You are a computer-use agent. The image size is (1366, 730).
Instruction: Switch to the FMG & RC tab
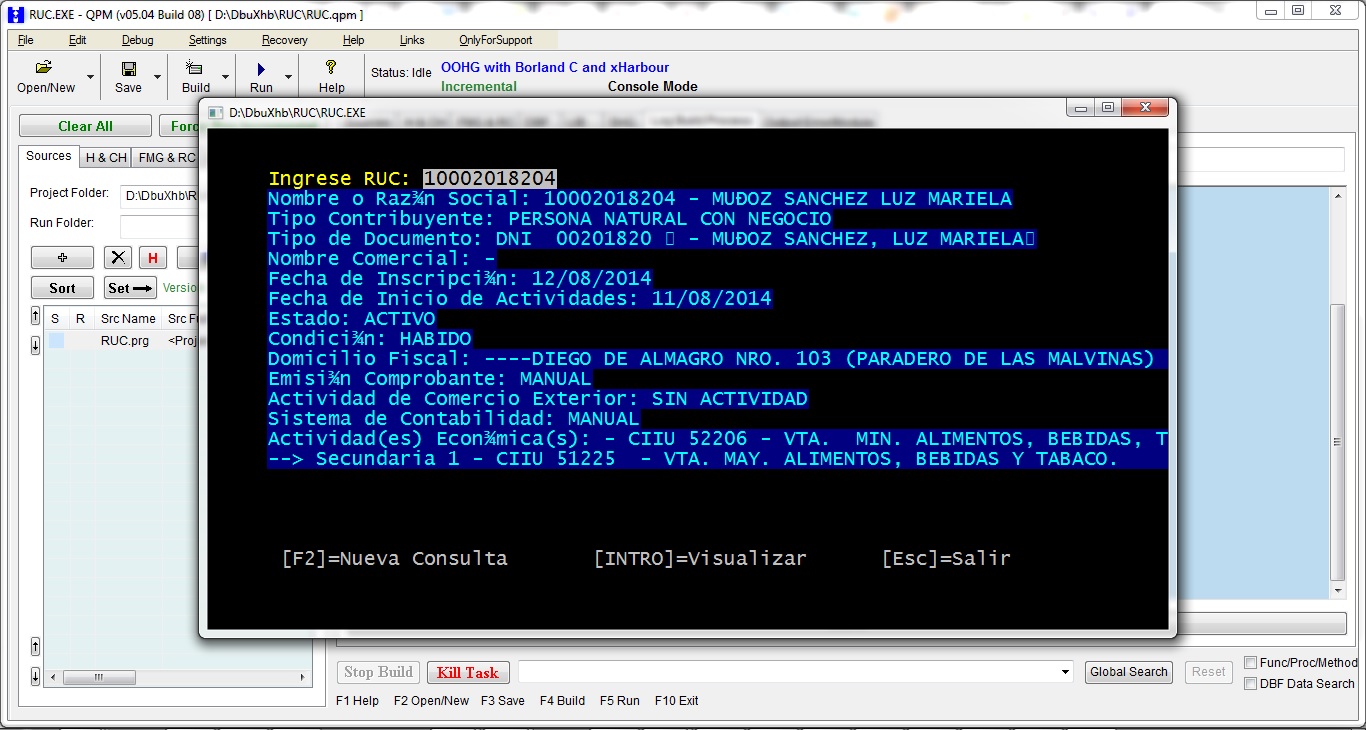166,158
